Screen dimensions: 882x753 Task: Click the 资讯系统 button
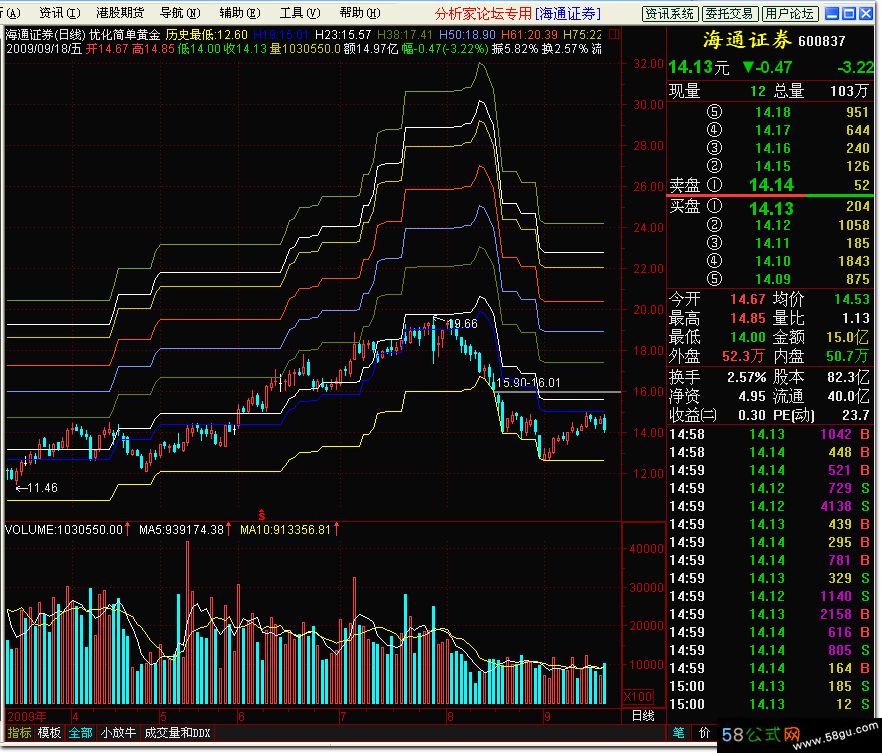pyautogui.click(x=670, y=13)
